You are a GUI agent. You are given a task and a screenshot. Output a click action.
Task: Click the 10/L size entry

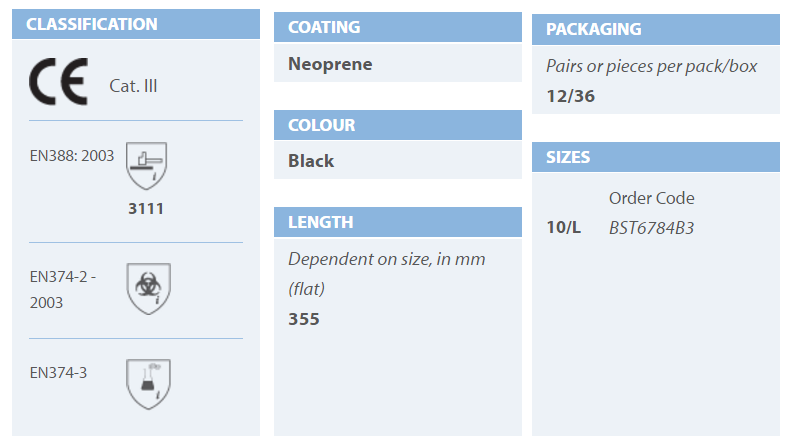click(x=563, y=228)
